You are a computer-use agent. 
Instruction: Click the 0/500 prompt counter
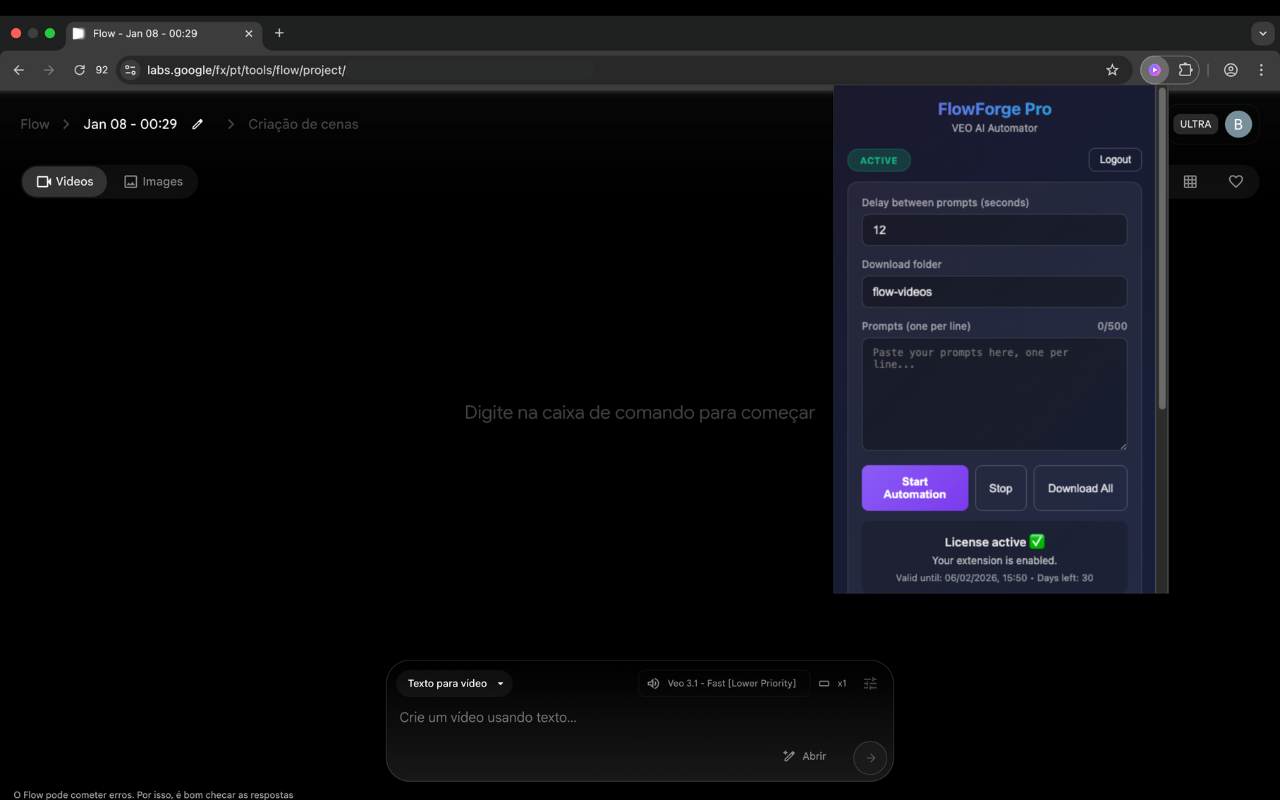click(1112, 326)
